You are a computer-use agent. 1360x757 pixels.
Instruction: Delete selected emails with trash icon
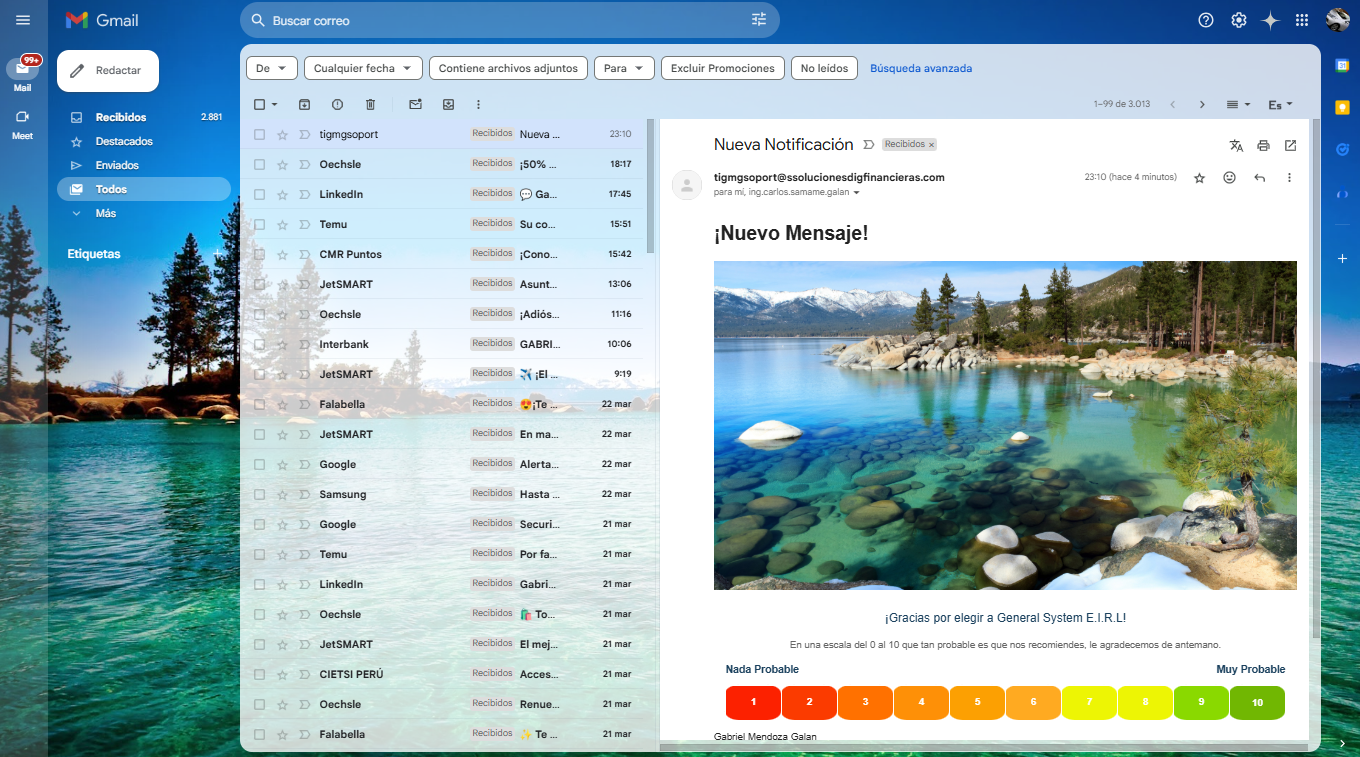[x=370, y=104]
